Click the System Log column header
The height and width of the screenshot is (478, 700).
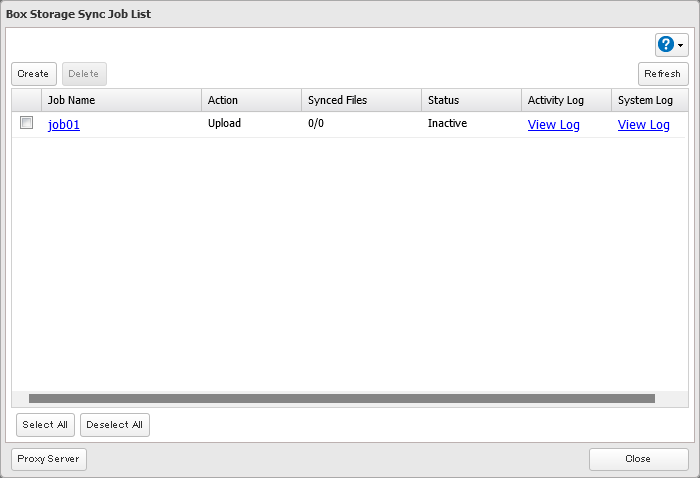(645, 100)
